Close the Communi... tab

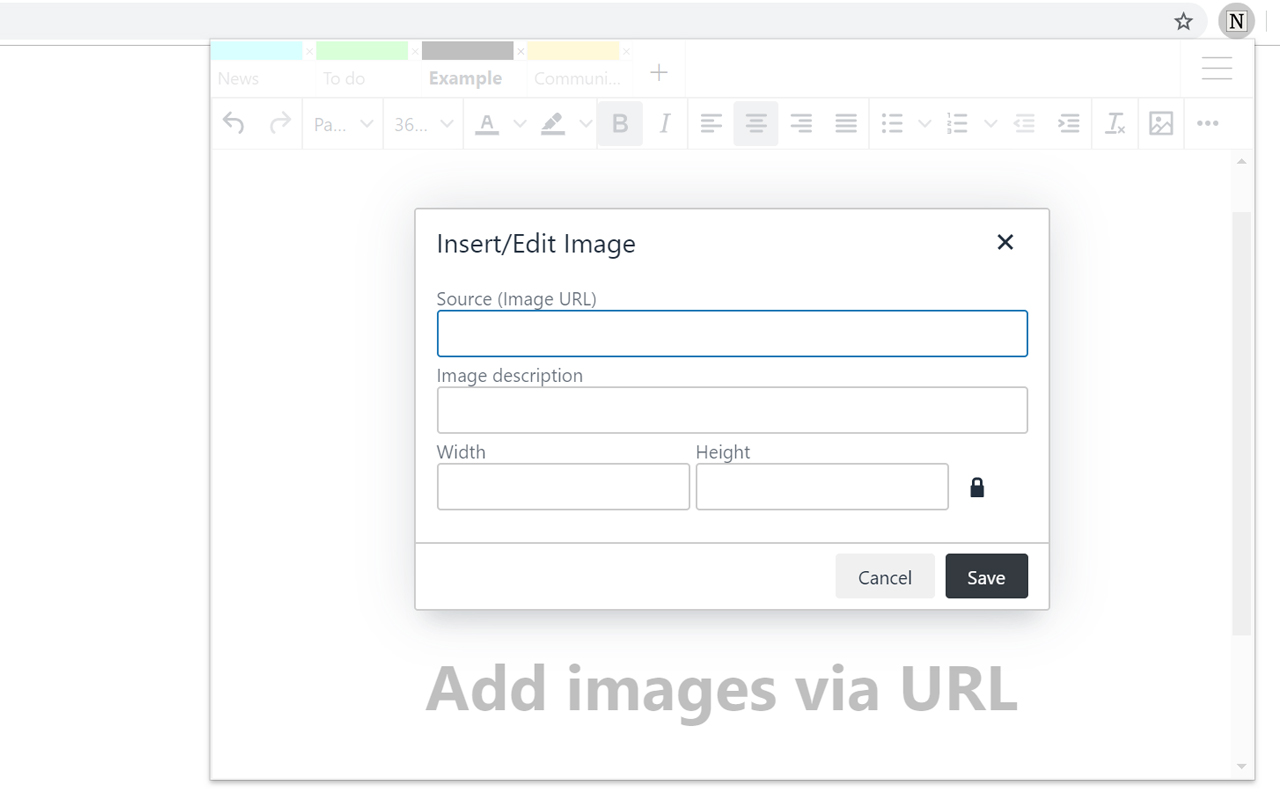click(x=626, y=51)
